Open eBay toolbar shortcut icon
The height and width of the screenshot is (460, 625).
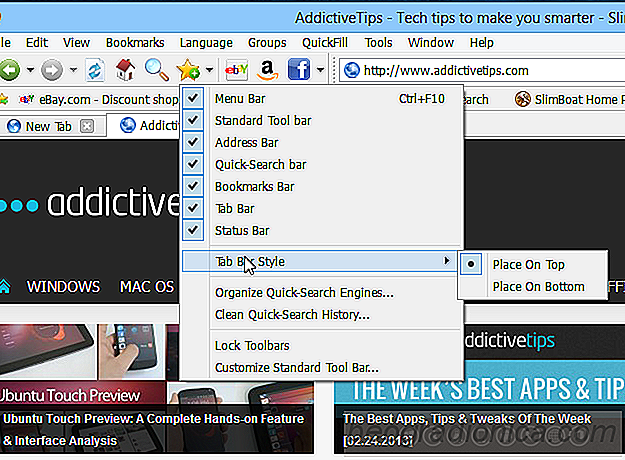236,70
